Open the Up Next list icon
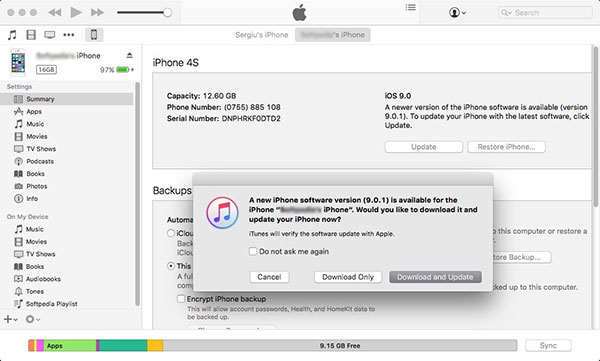Image resolution: width=600 pixels, height=361 pixels. pyautogui.click(x=411, y=7)
